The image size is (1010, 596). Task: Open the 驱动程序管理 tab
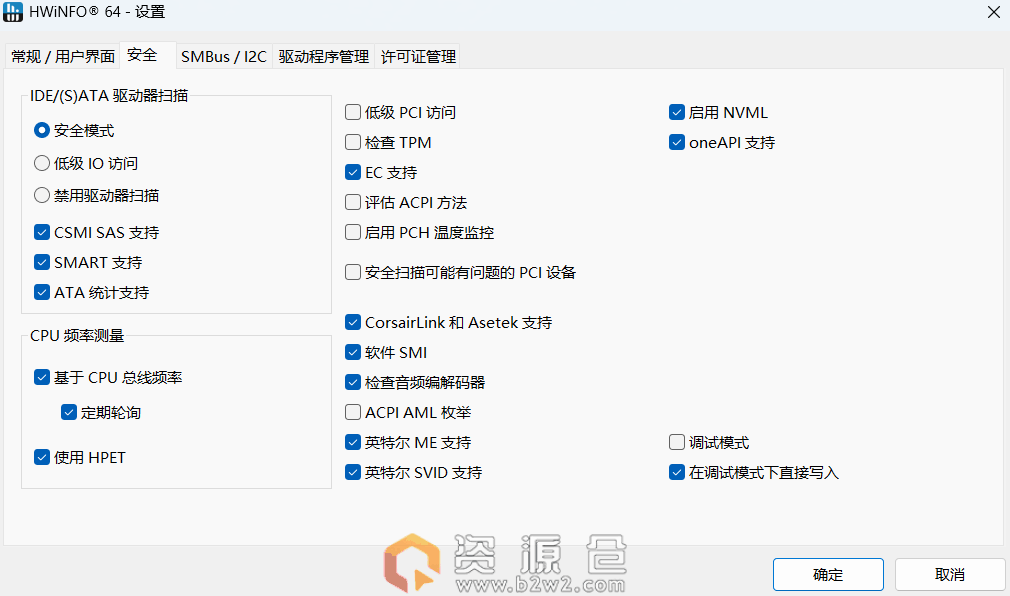click(x=324, y=57)
